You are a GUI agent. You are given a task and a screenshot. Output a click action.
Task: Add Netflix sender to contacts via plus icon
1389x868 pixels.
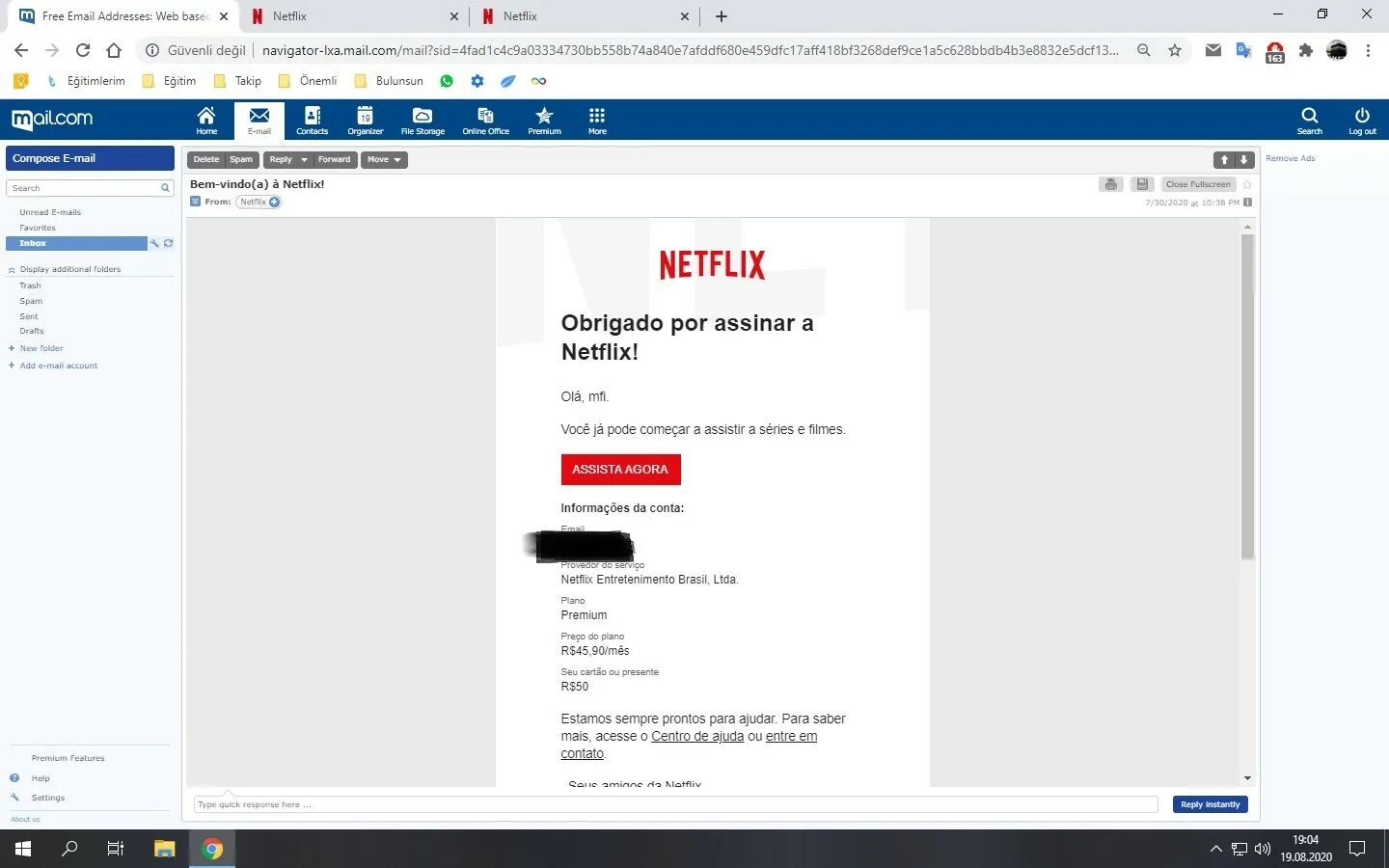[x=274, y=202]
